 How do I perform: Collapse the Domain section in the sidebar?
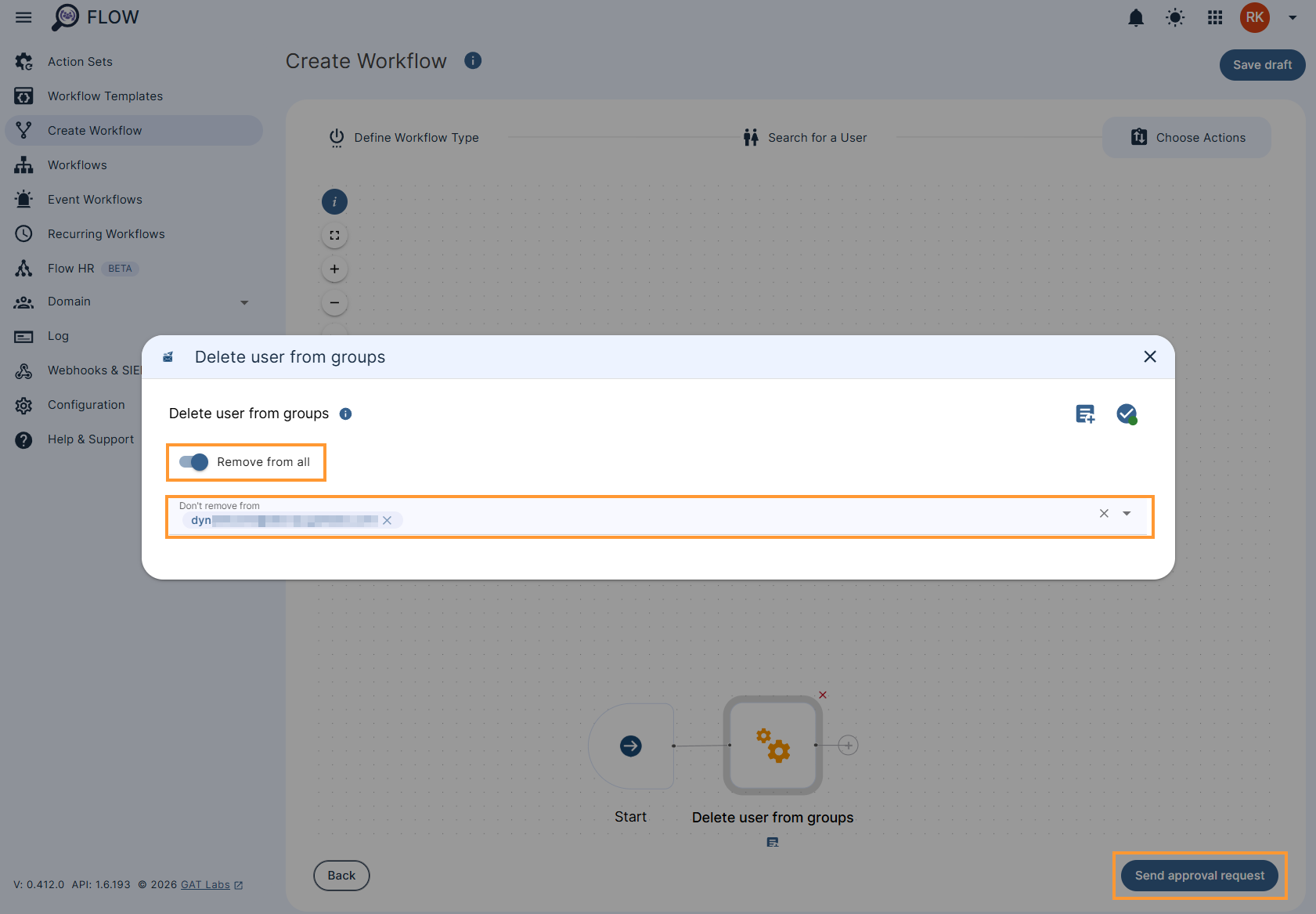tap(244, 302)
